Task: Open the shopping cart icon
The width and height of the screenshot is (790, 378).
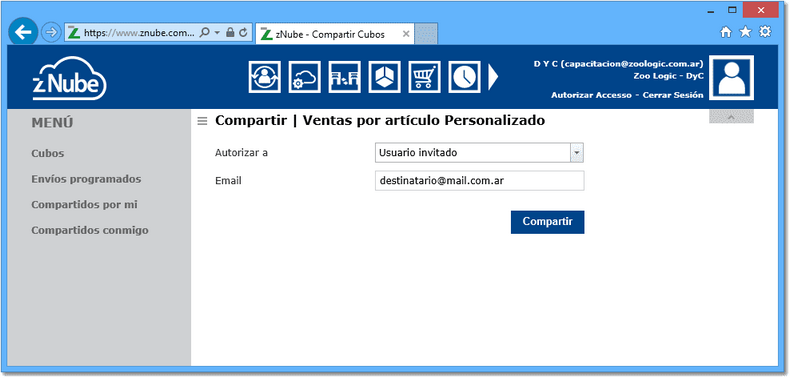Action: point(424,77)
